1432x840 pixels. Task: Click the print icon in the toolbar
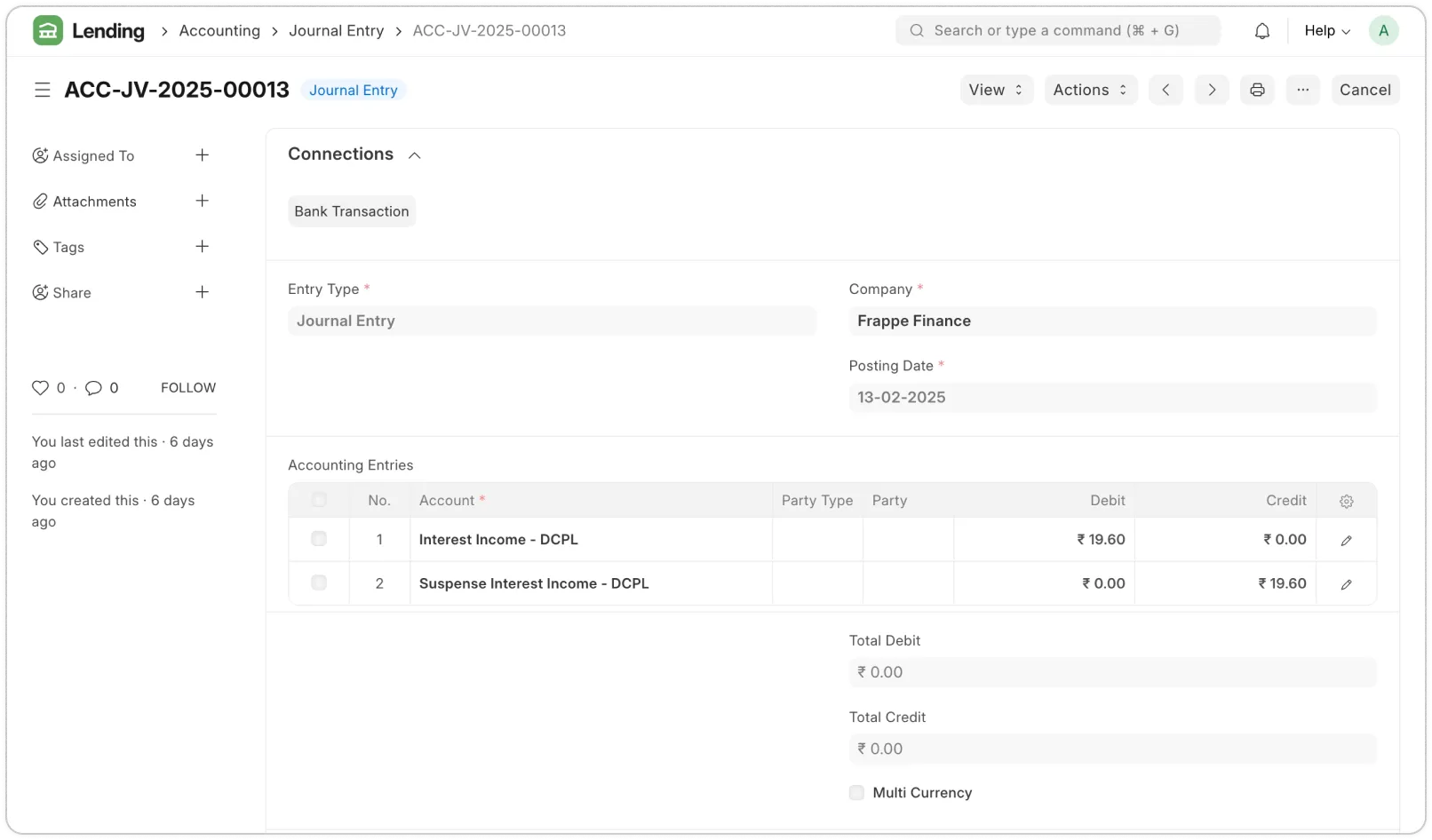point(1257,90)
